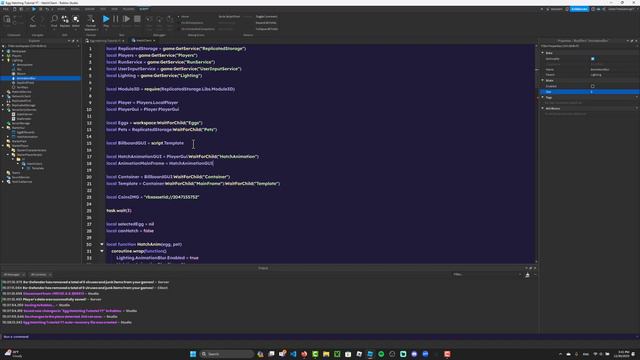640x360 pixels.
Task: Collapse the code fold arrow at line 31
Action: click(102, 251)
